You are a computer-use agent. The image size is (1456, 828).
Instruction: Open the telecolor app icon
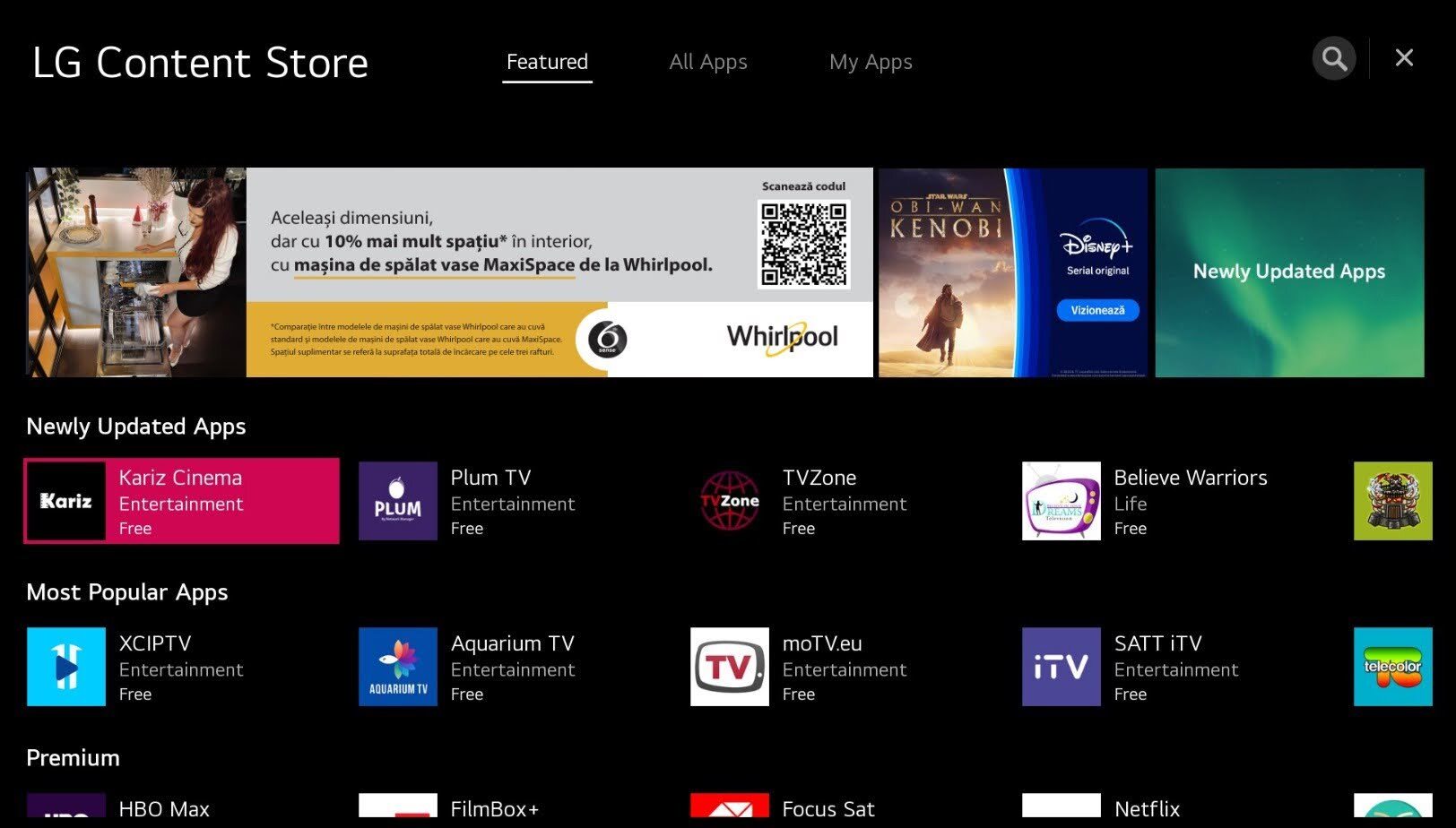(x=1392, y=667)
